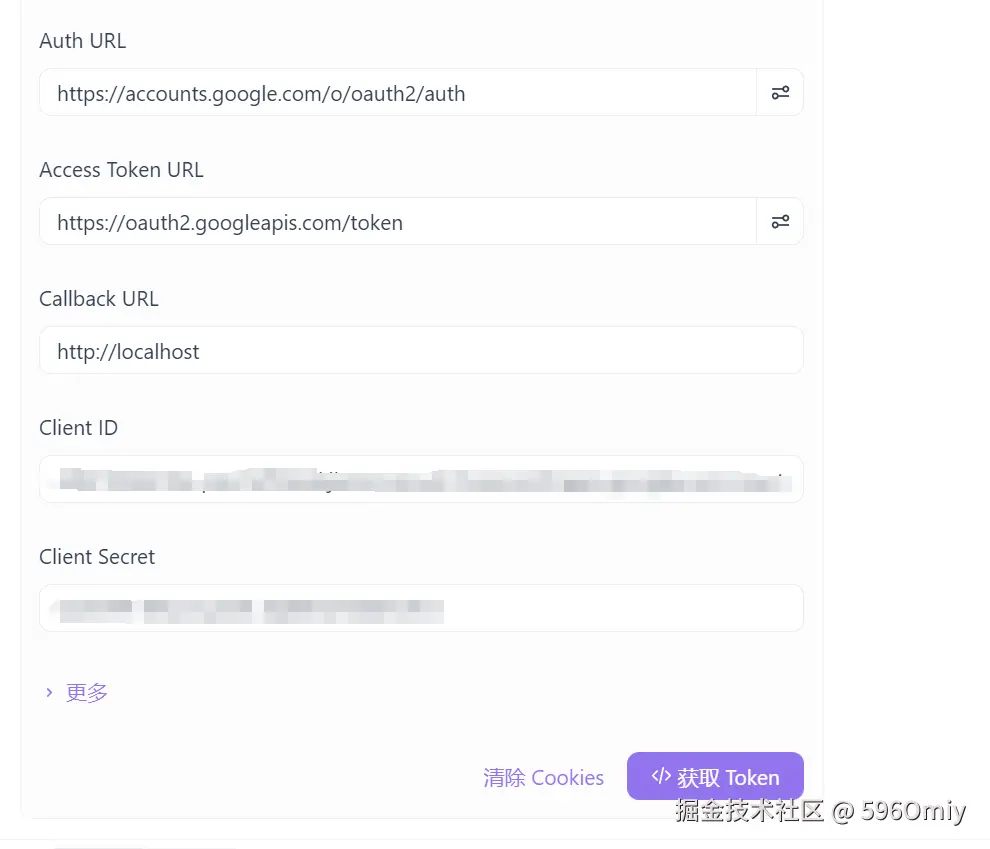Click the Callback URL label
Image resolution: width=990 pixels, height=849 pixels.
coord(99,299)
